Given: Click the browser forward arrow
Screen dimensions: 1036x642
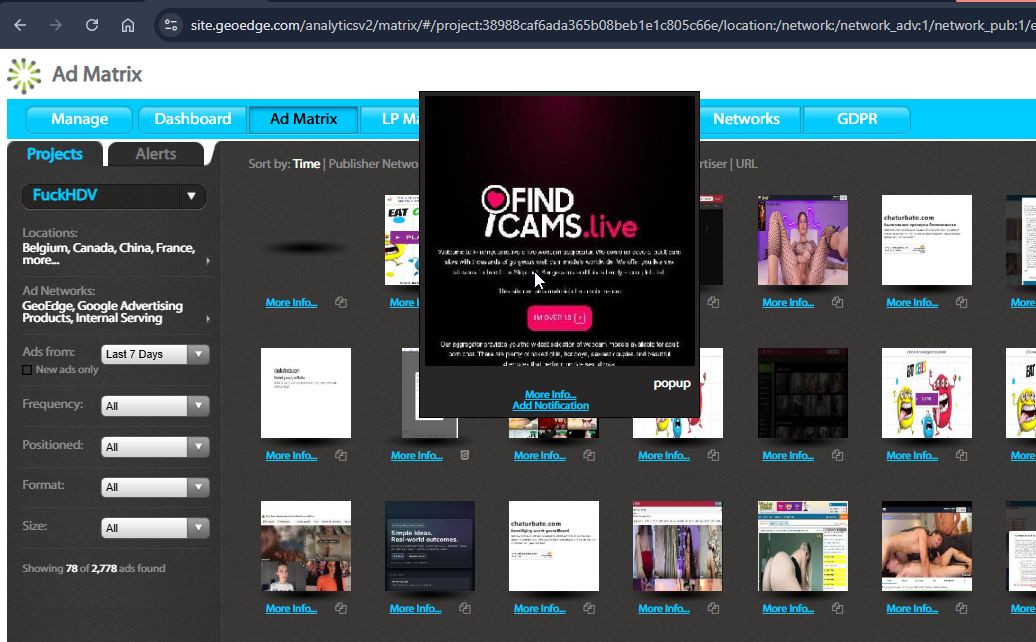Looking at the screenshot, I should pyautogui.click(x=56, y=25).
